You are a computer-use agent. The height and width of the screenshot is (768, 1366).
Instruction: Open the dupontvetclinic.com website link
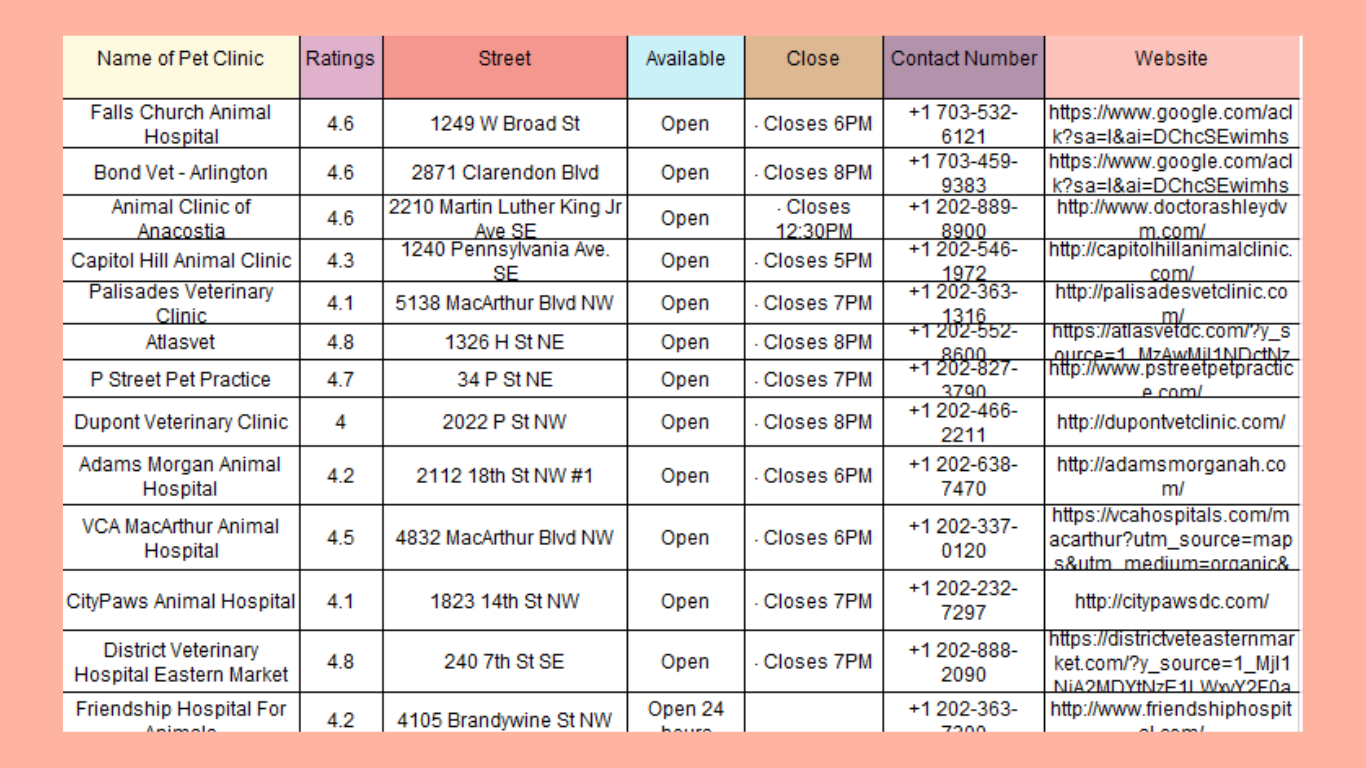point(1172,422)
